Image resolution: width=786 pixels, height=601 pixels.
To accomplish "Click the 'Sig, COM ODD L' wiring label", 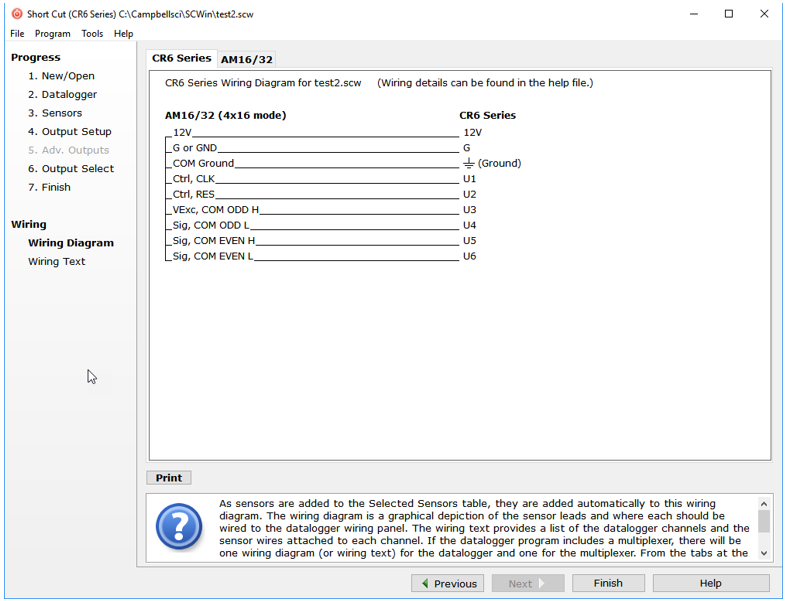I will pyautogui.click(x=211, y=225).
